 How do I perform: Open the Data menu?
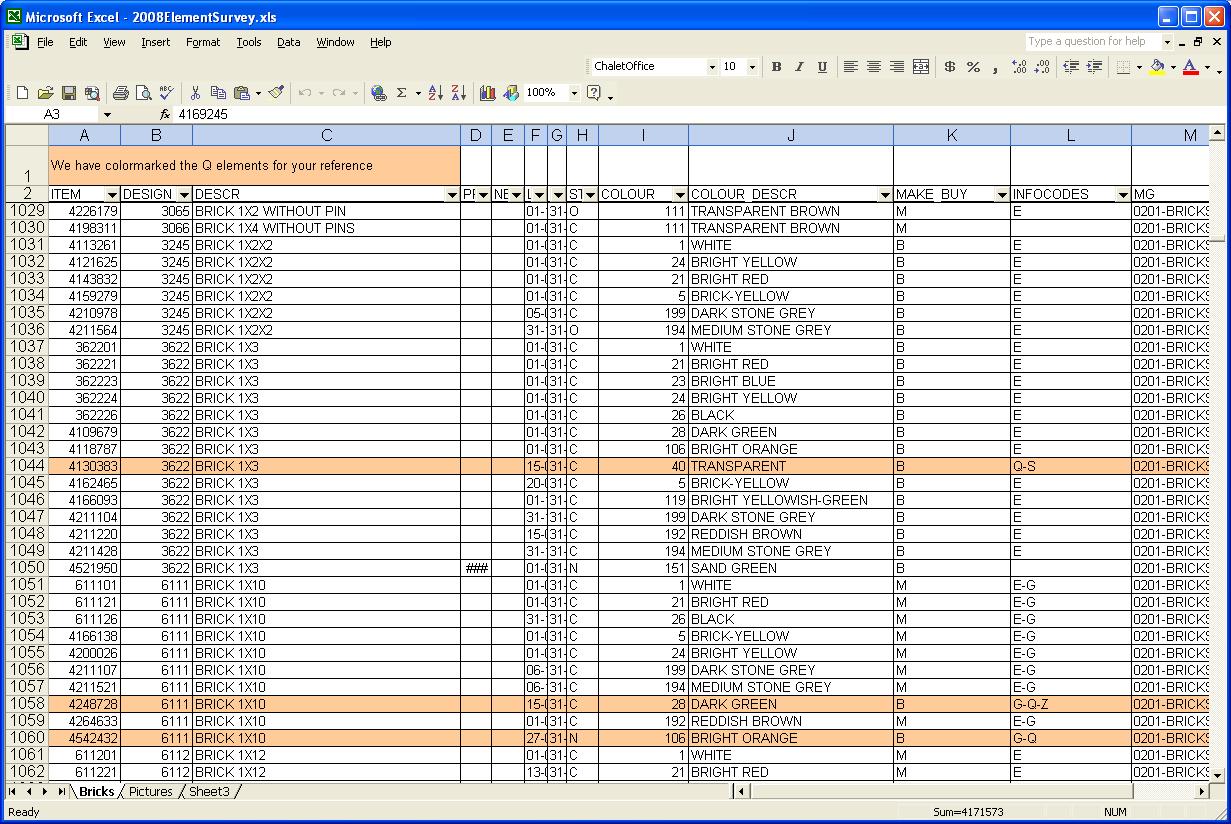click(x=288, y=42)
